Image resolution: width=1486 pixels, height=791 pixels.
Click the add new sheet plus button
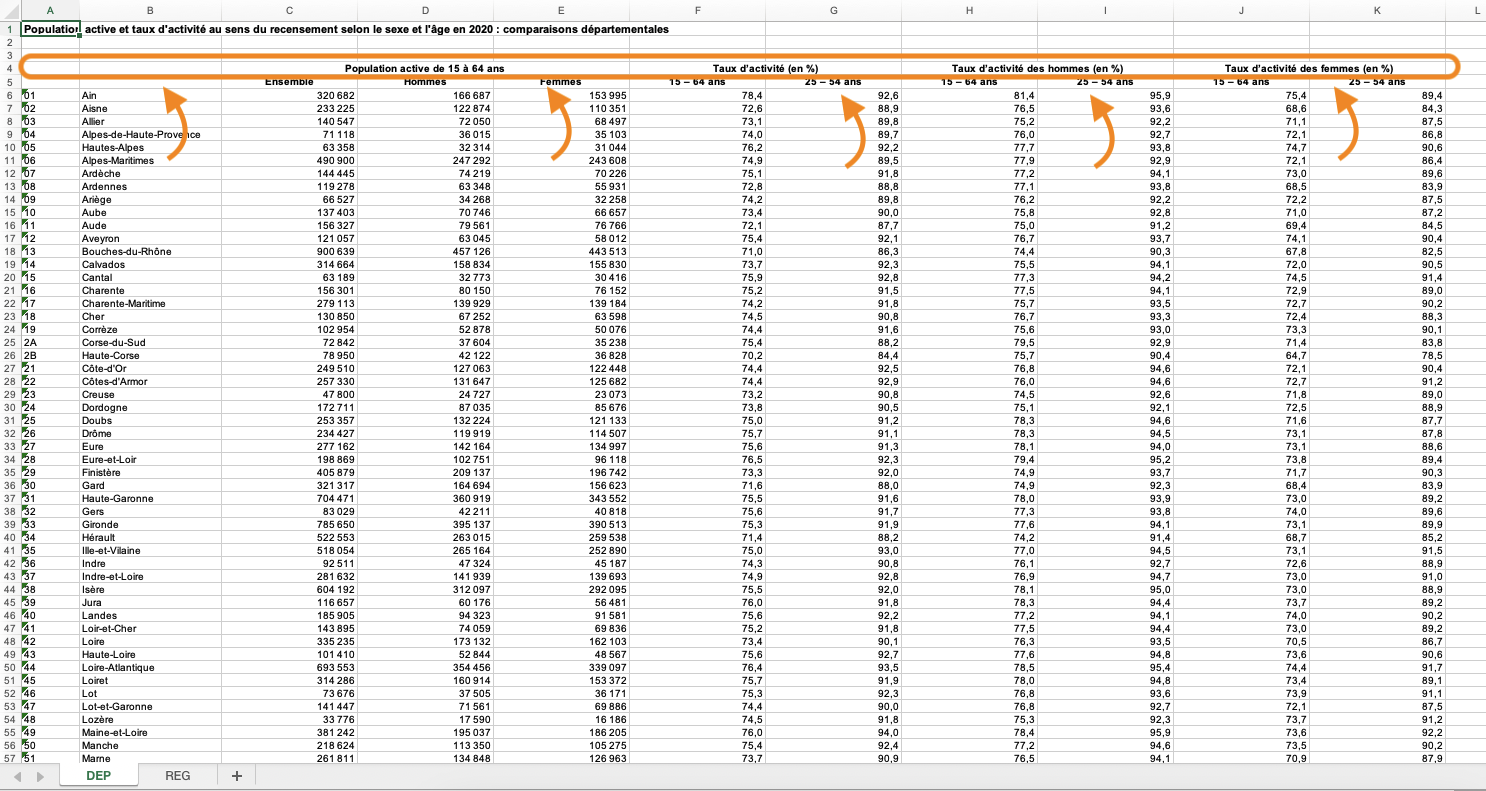pos(237,776)
